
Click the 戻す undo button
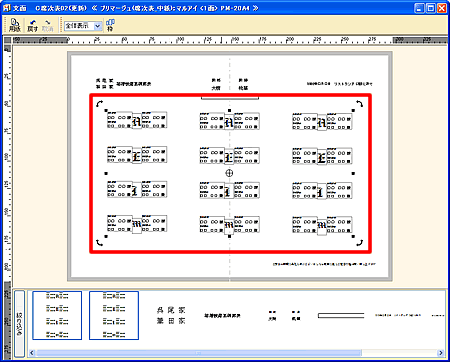(x=33, y=26)
